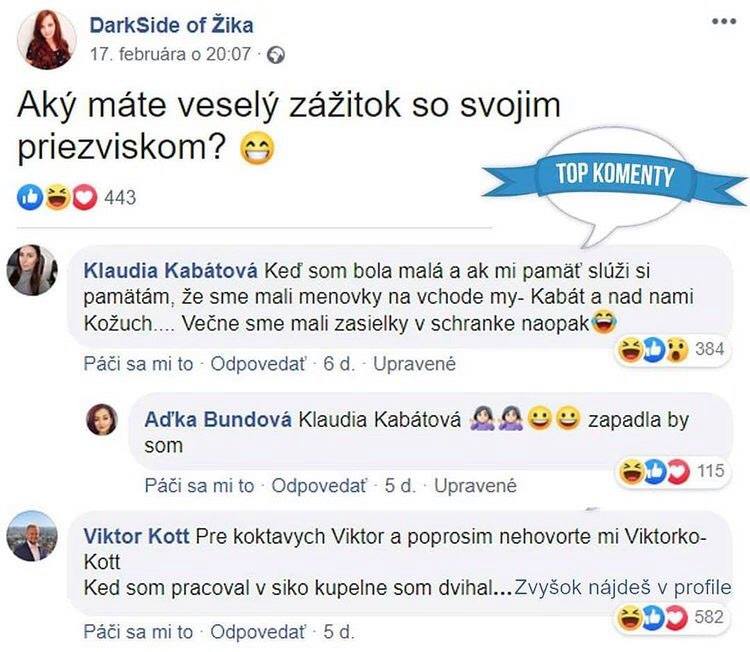Reply to Aďka Bundová's comment with Odpovedať
Viewport: 750px width, 652px height.
(x=319, y=486)
